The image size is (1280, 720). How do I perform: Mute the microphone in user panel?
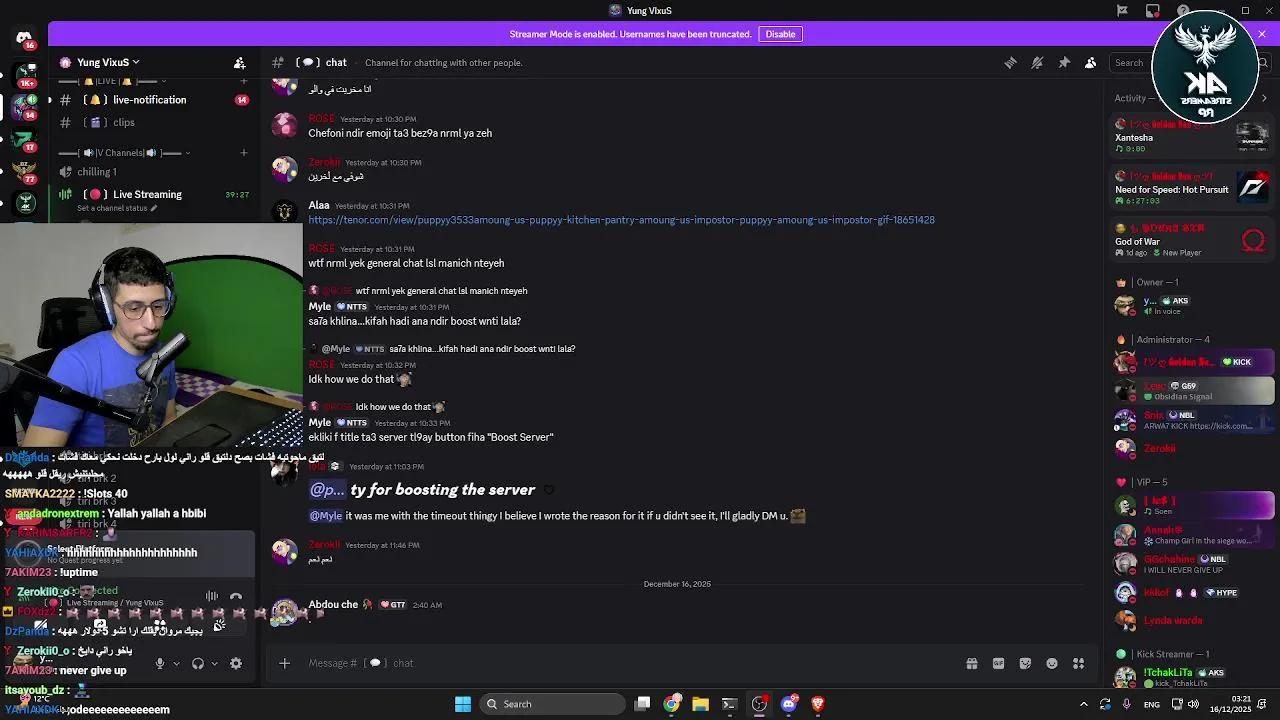click(x=159, y=663)
